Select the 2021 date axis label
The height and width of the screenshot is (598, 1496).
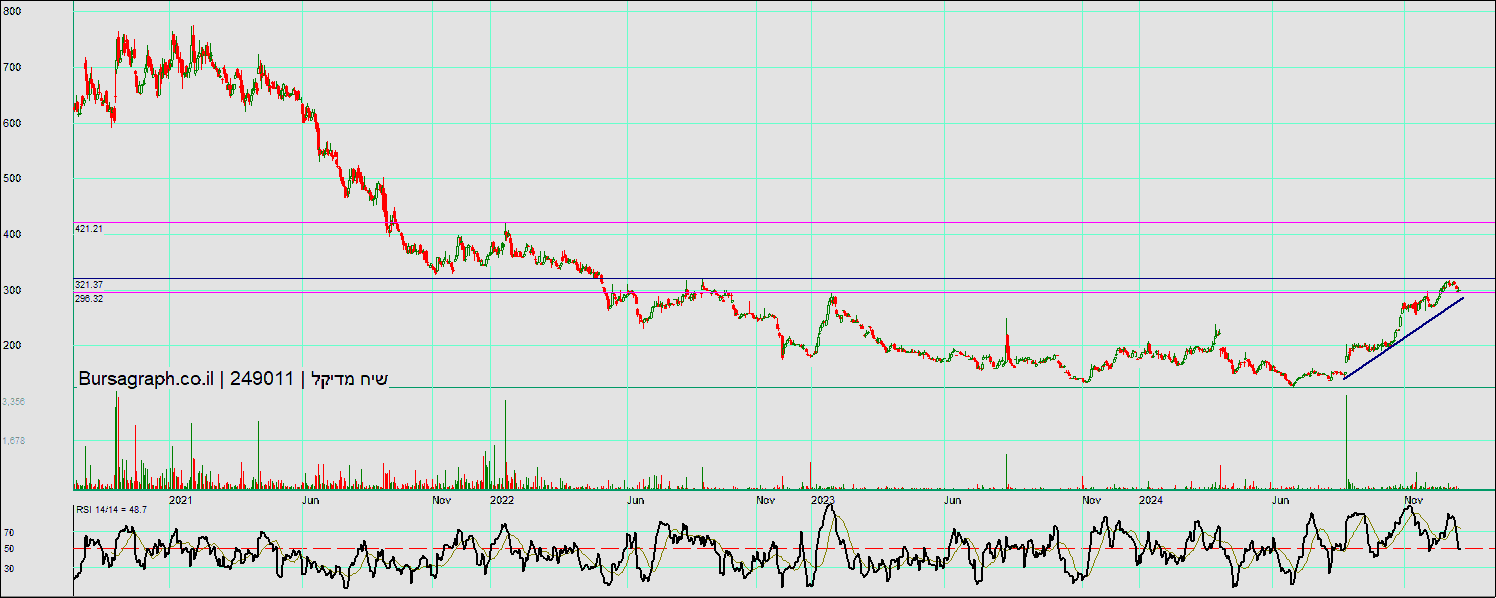pos(181,498)
